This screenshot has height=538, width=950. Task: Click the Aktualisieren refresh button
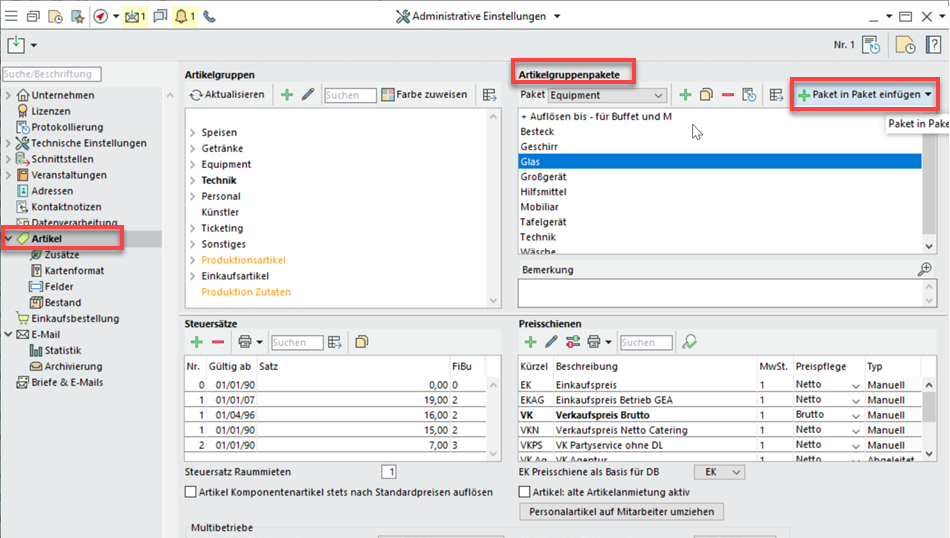tap(228, 95)
